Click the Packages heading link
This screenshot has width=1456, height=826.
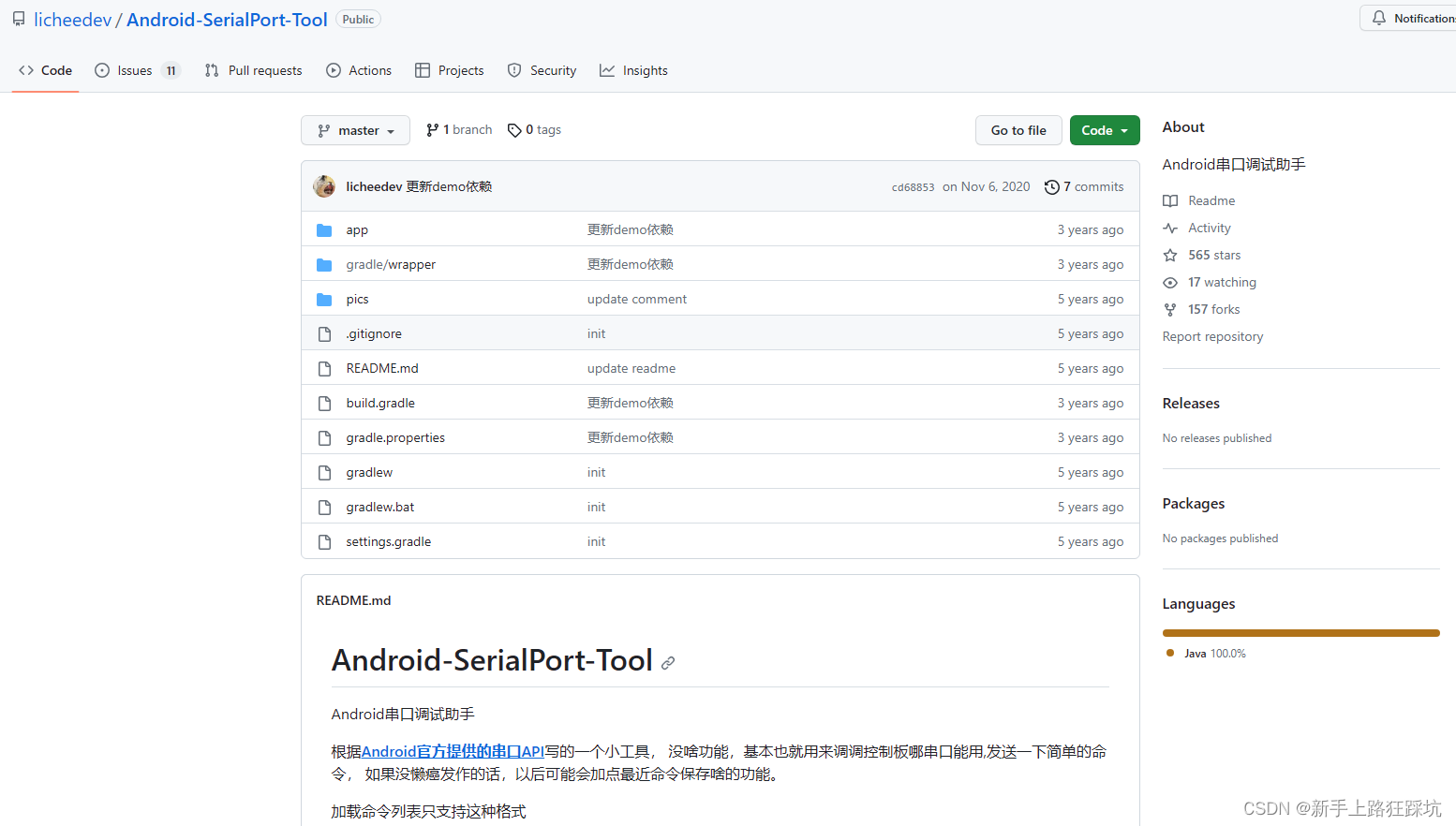1194,504
